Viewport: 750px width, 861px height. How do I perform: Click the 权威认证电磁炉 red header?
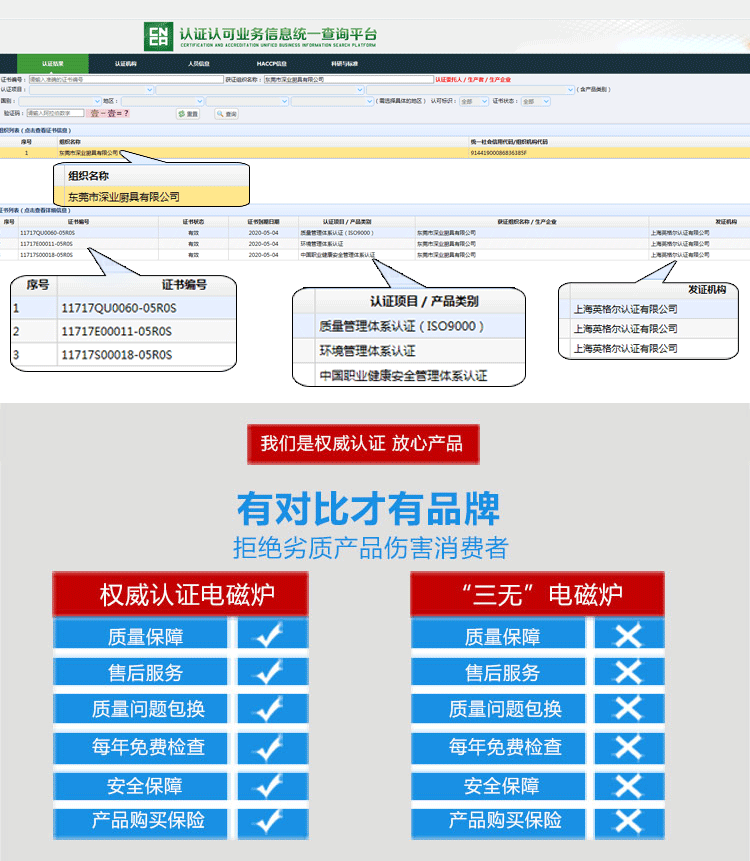click(x=181, y=594)
